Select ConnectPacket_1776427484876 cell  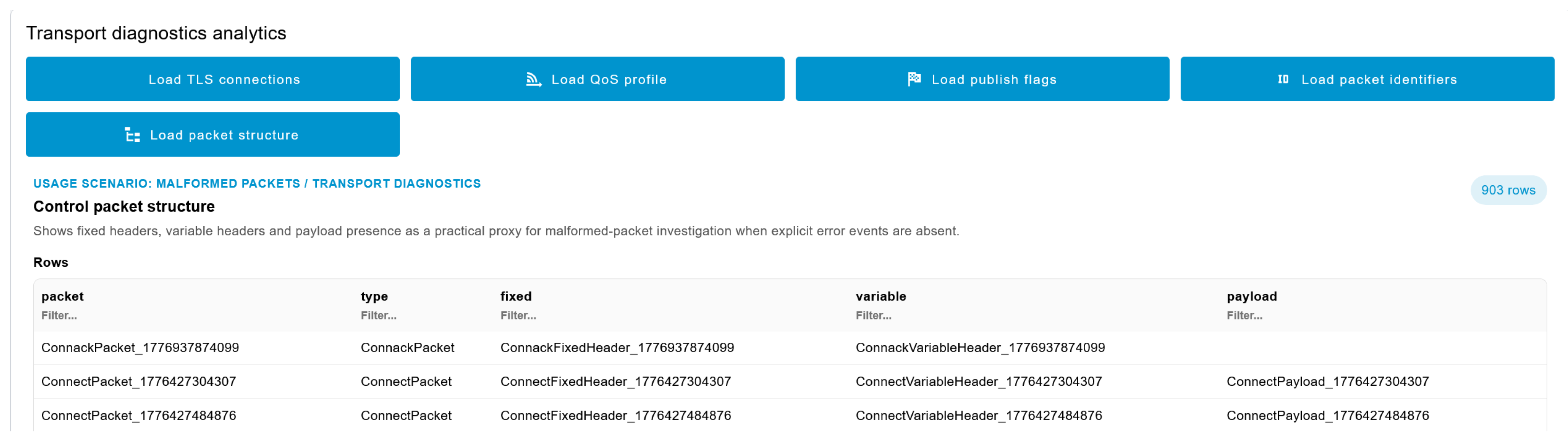[x=138, y=415]
